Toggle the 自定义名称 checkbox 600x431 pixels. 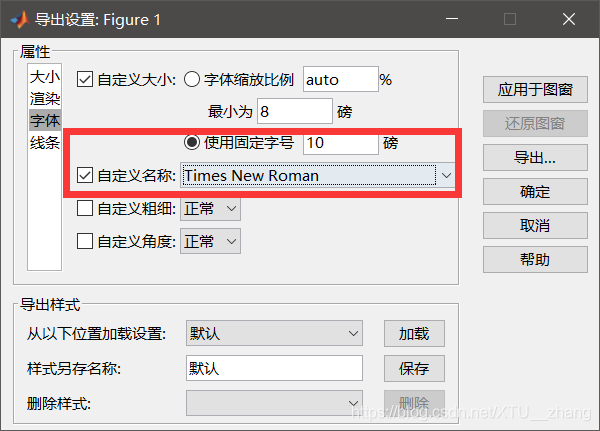click(x=85, y=175)
